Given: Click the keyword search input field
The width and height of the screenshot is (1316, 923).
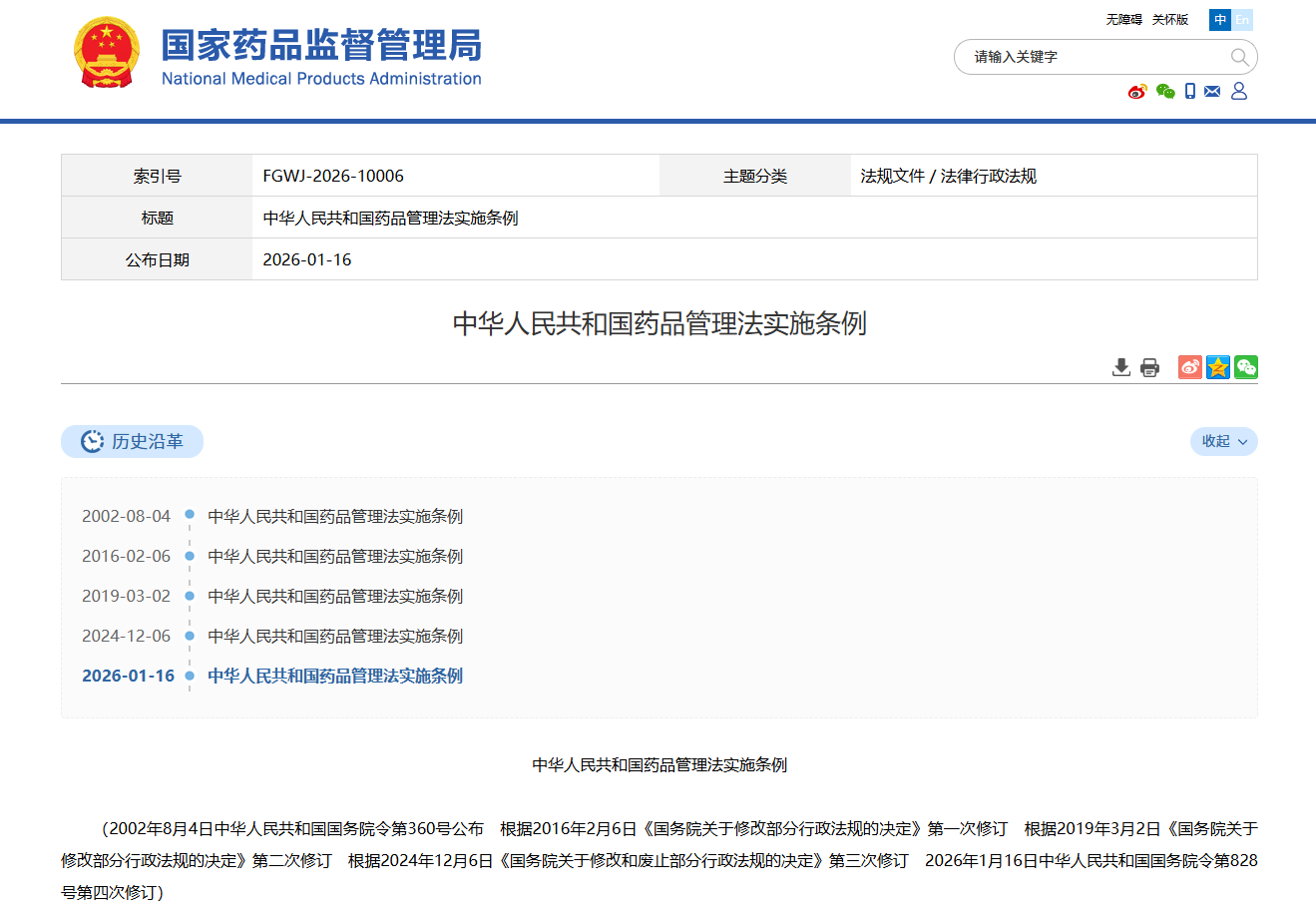Looking at the screenshot, I should (1093, 57).
